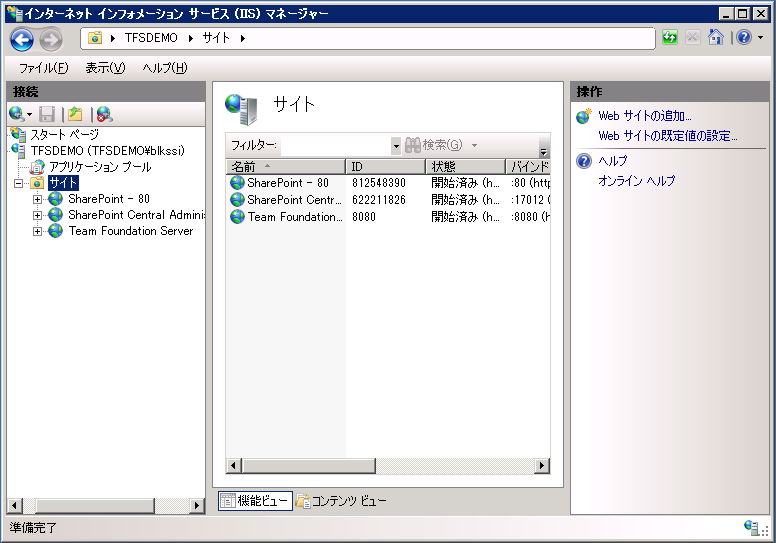776x543 pixels.
Task: Click site list horizontal scrollbar right arrow
Action: 542,465
